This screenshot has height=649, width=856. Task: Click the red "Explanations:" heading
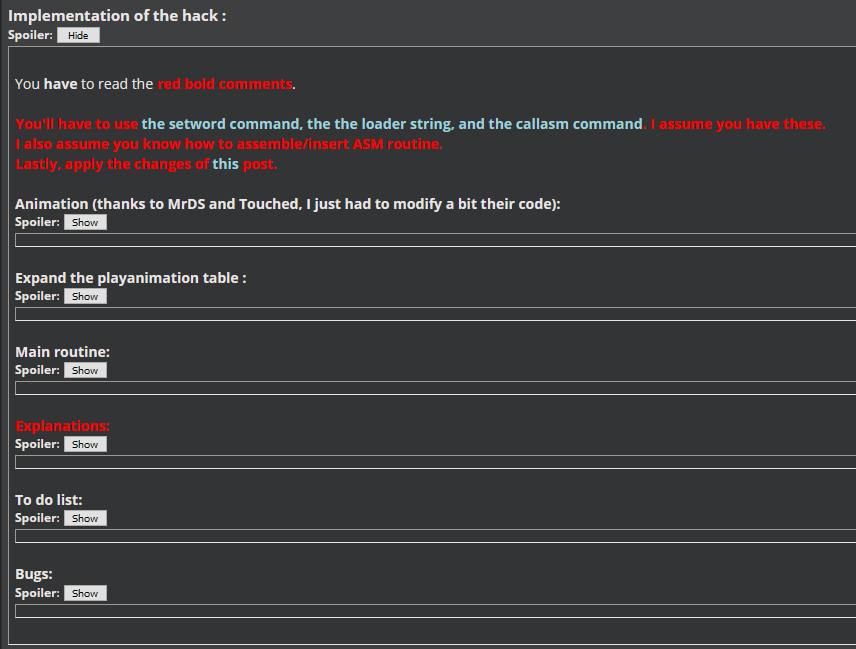[63, 426]
